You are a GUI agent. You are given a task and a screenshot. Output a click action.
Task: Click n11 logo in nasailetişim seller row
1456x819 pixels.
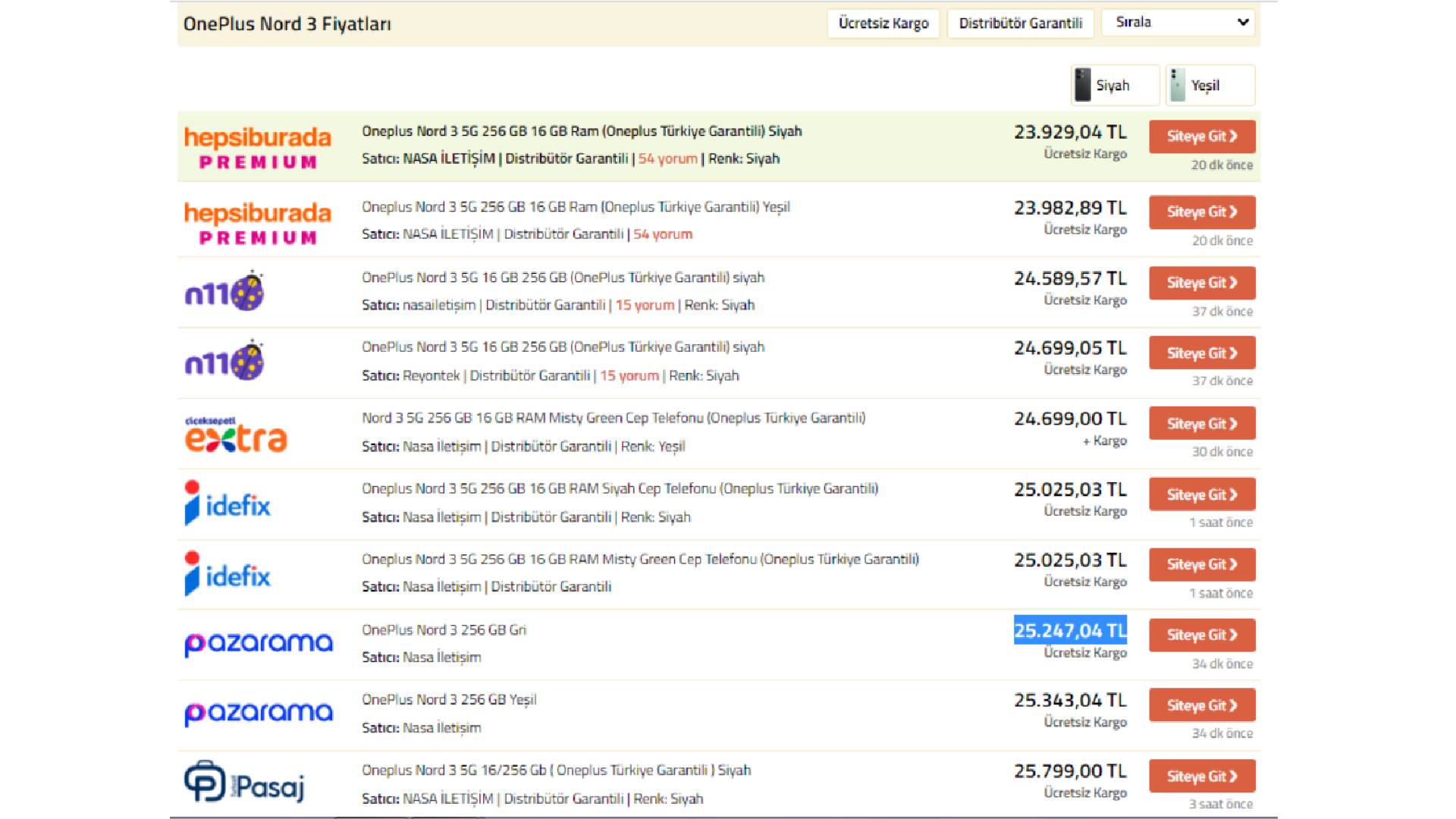coord(224,292)
